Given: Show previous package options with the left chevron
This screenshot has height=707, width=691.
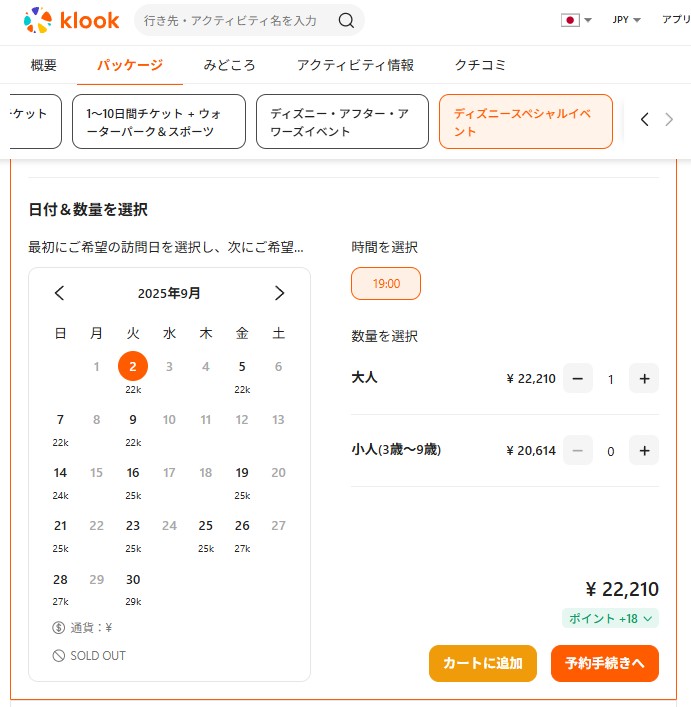Looking at the screenshot, I should click(x=645, y=119).
